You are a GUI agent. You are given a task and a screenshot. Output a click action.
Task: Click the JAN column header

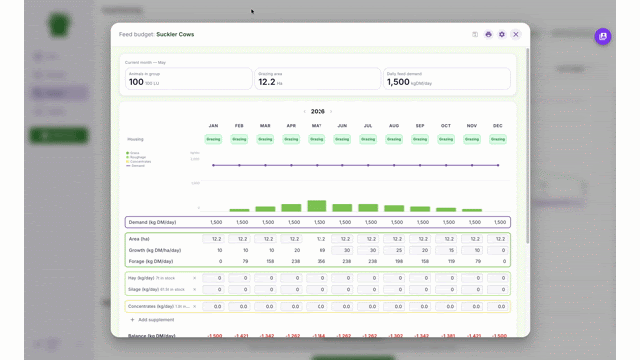(213, 126)
